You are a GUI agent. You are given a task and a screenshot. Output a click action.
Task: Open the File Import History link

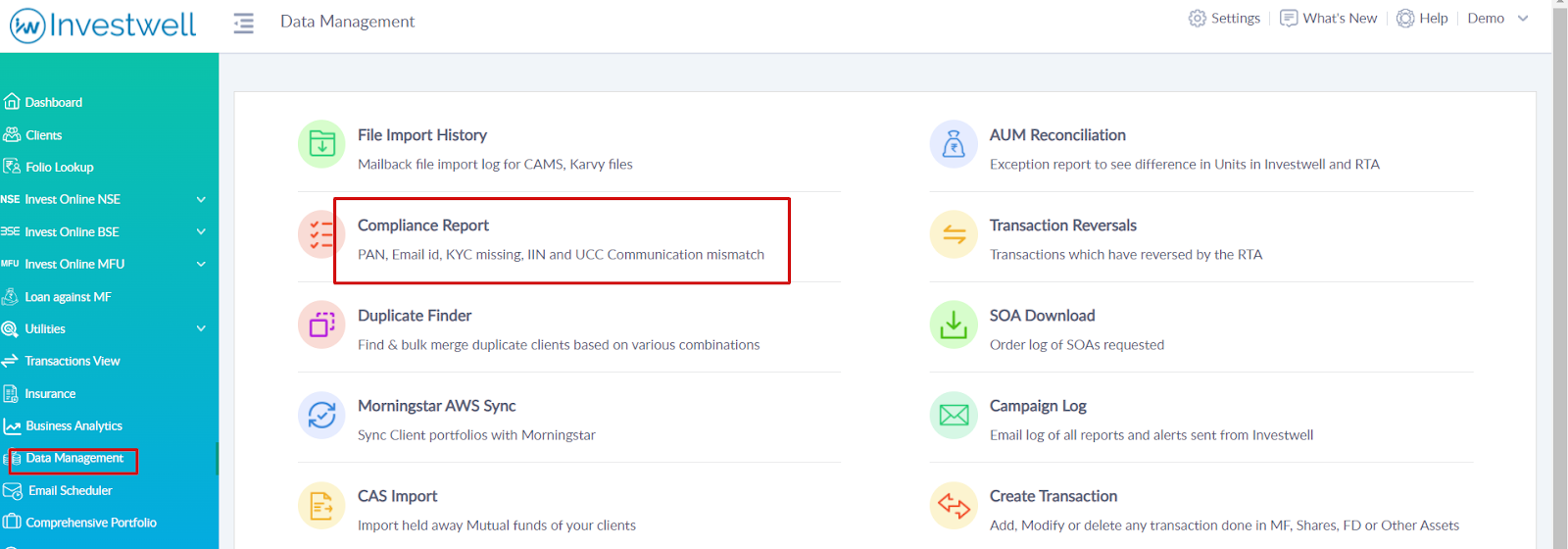[422, 135]
